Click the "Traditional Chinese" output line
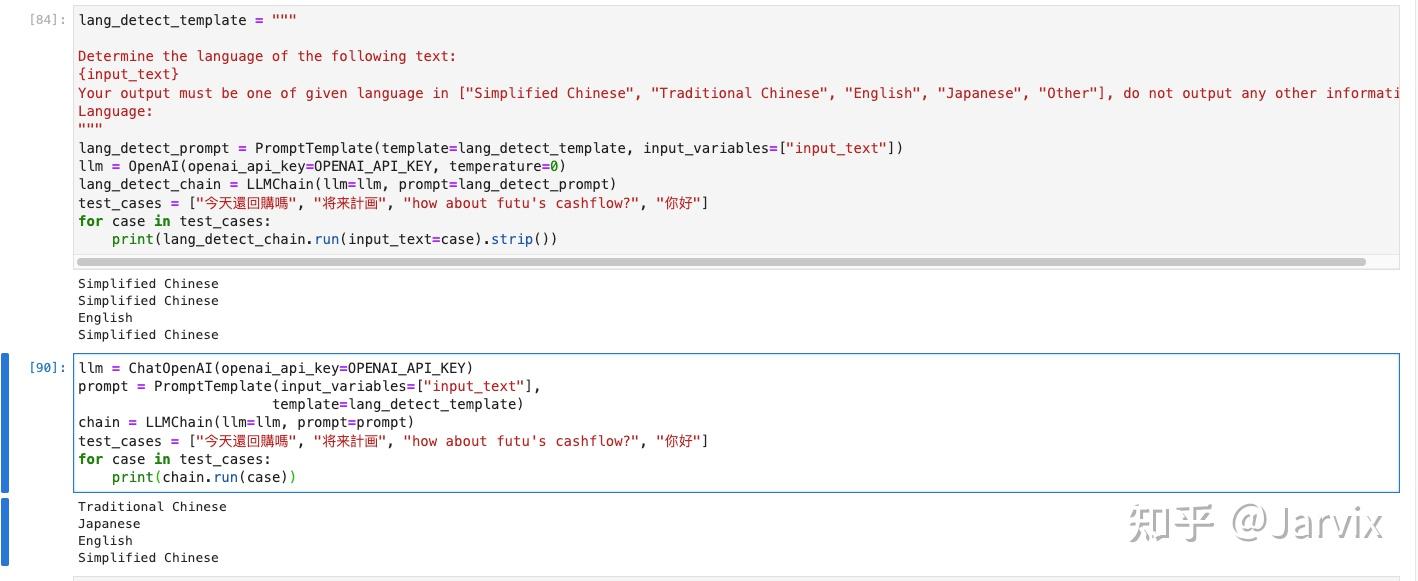 (152, 507)
